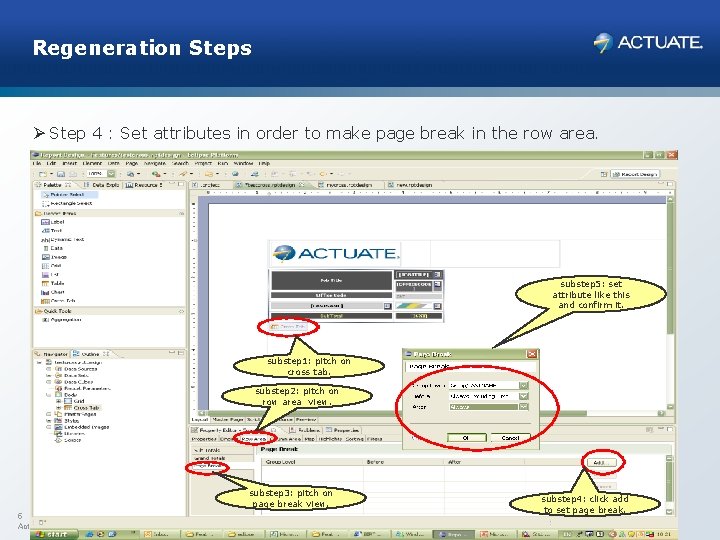The image size is (720, 540).
Task: Click the Windows Start button
Action: pyautogui.click(x=54, y=534)
